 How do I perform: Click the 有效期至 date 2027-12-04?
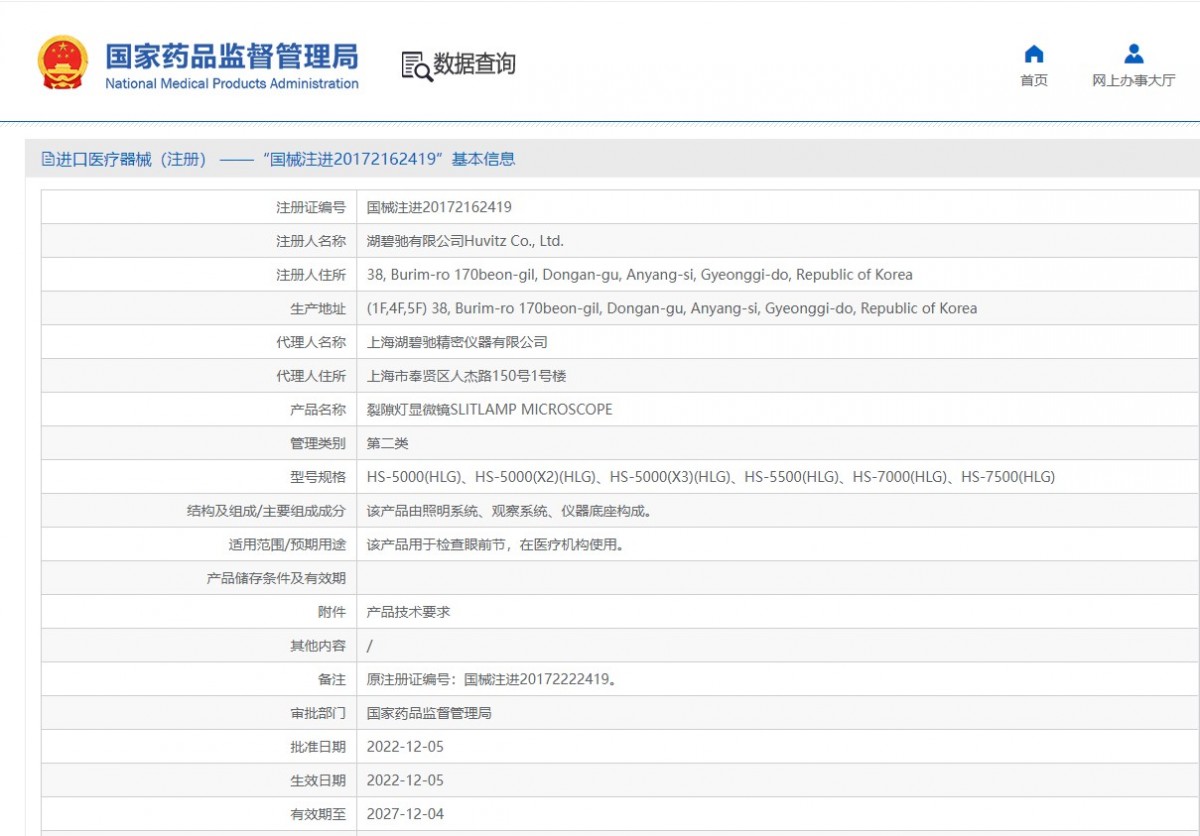[405, 814]
